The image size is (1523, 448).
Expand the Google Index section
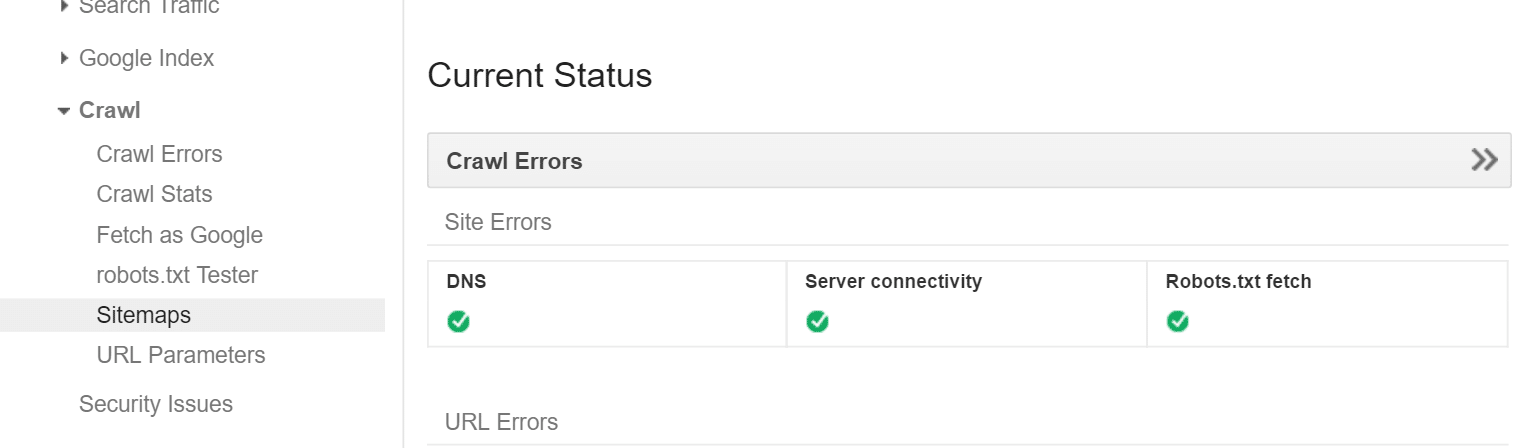pos(65,59)
